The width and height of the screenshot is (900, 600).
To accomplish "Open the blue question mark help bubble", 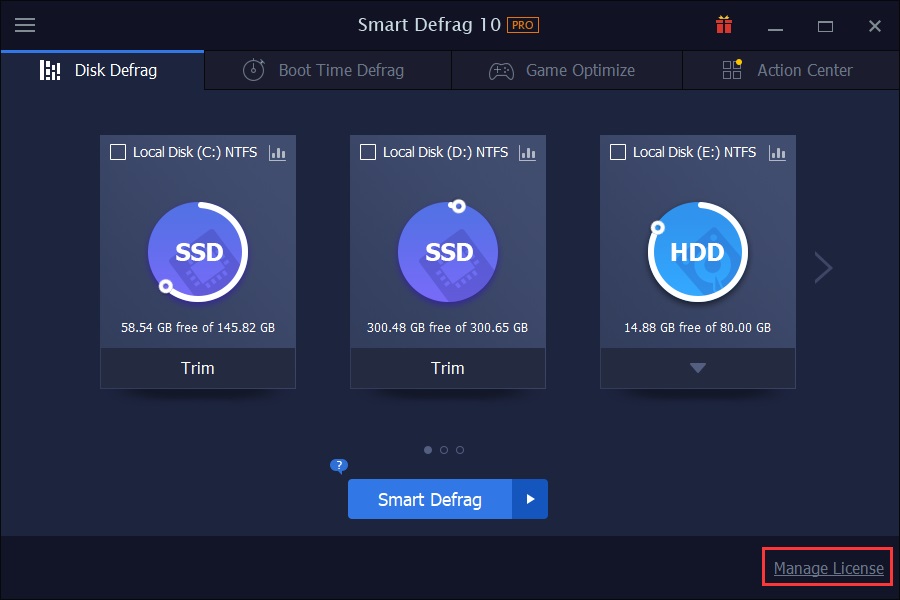I will click(x=339, y=466).
